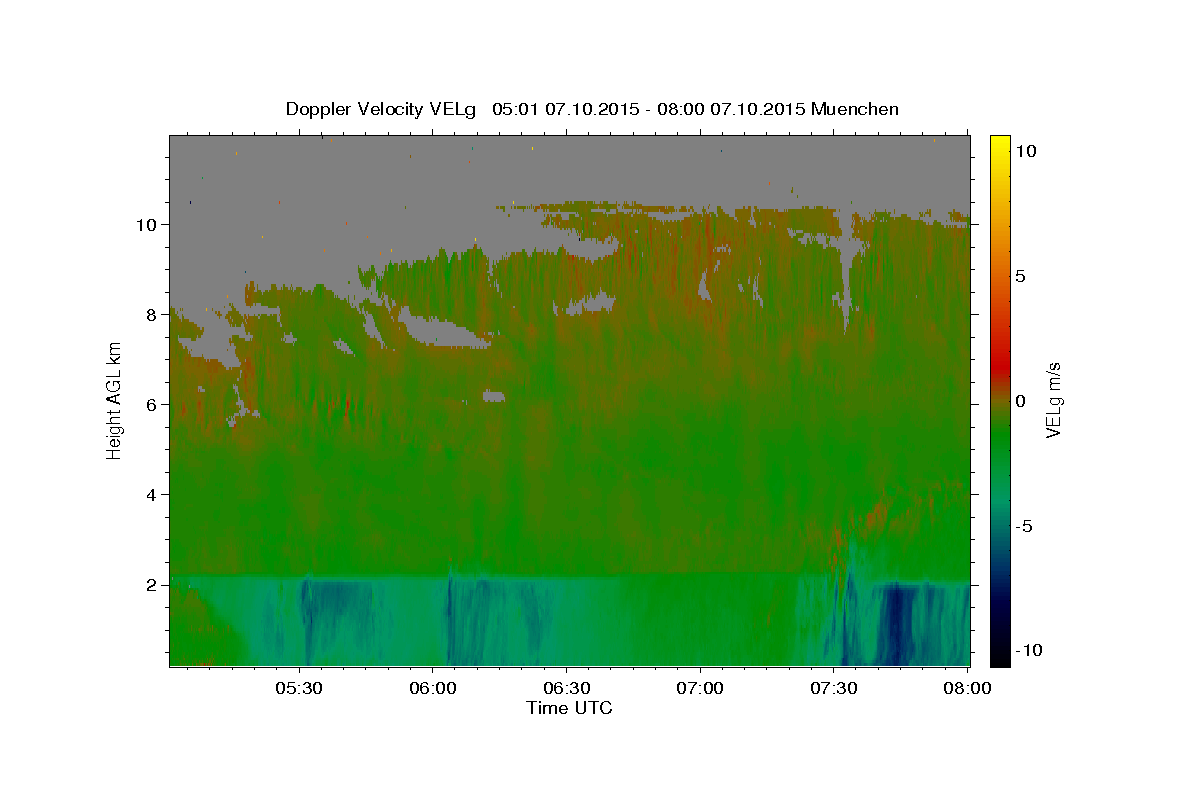This screenshot has width=1200, height=800.
Task: Click the dark blue downdraft near 07:45
Action: (x=896, y=625)
